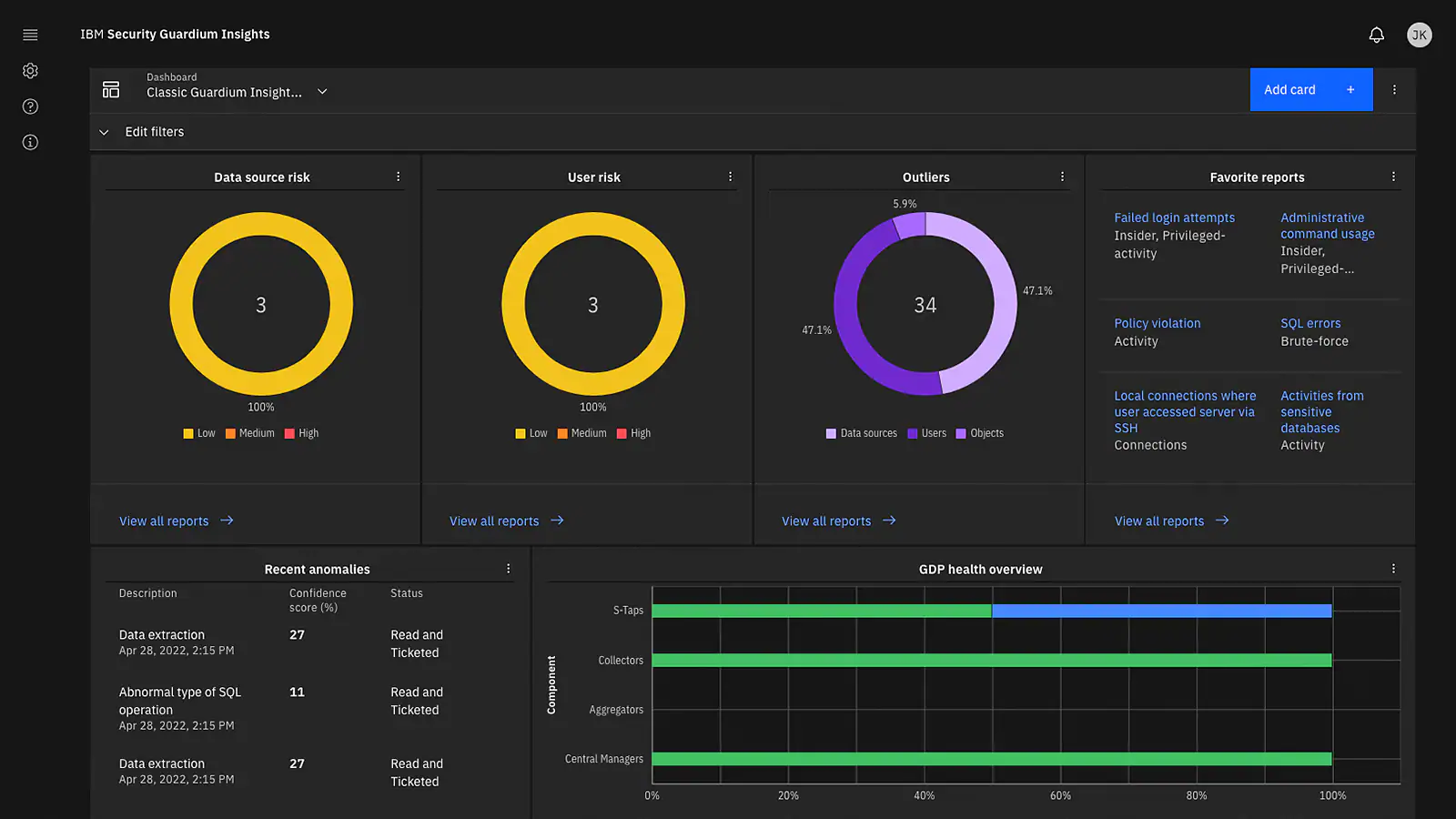The image size is (1456, 819).
Task: Toggle Low legend in User risk
Action: coord(531,433)
